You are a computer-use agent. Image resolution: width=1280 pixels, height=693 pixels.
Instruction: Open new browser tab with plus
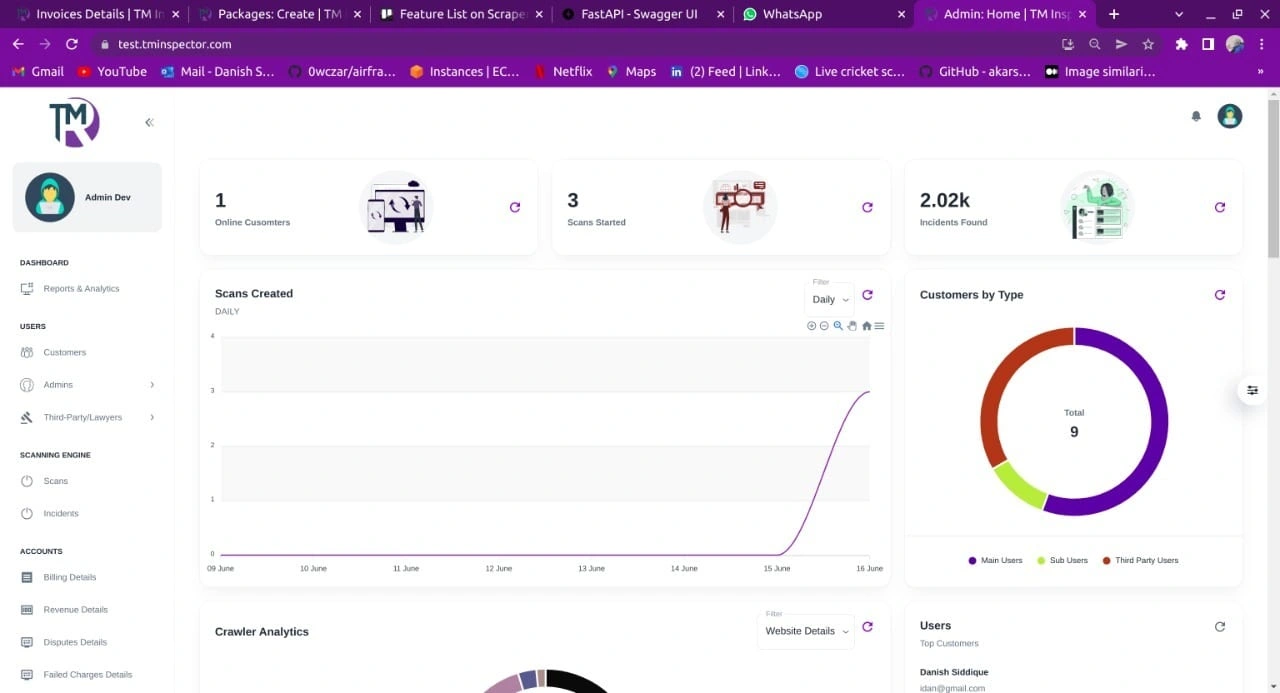(x=1114, y=14)
